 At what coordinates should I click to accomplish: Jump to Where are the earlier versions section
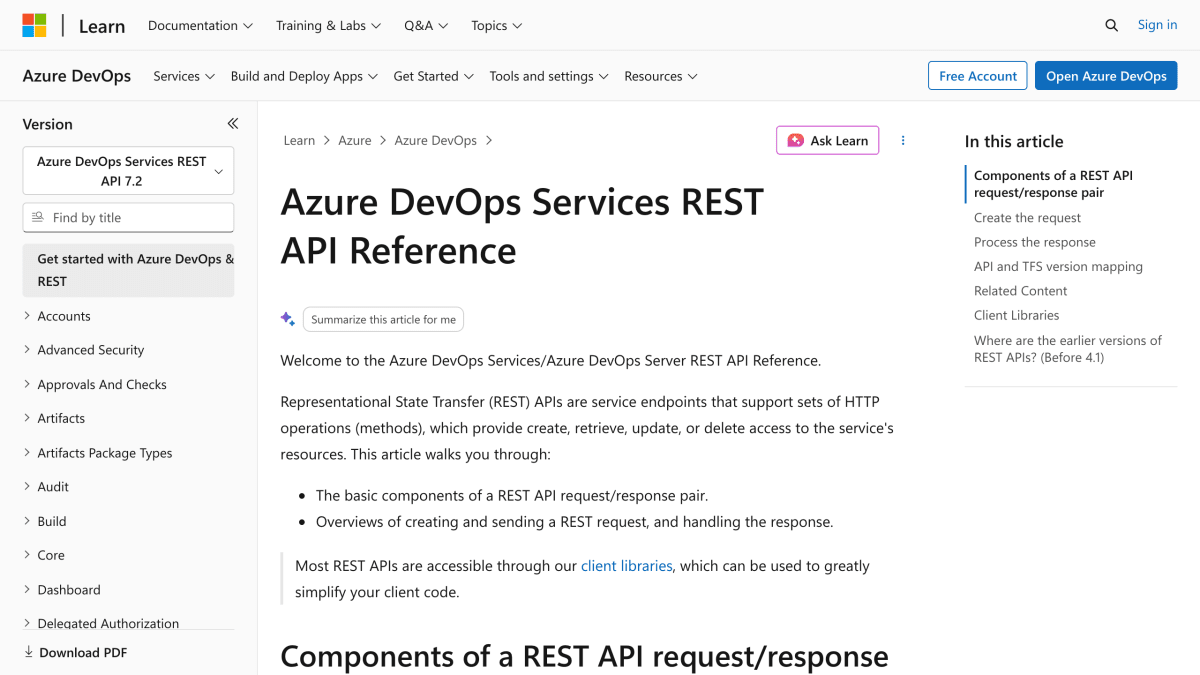pyautogui.click(x=1068, y=349)
